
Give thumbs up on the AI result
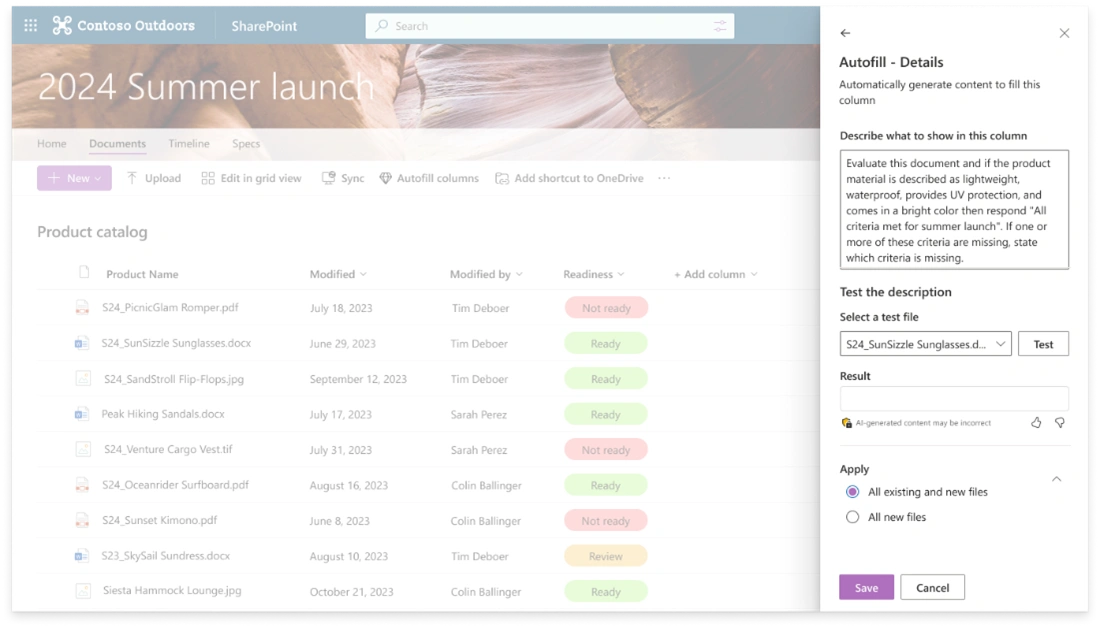[1037, 422]
